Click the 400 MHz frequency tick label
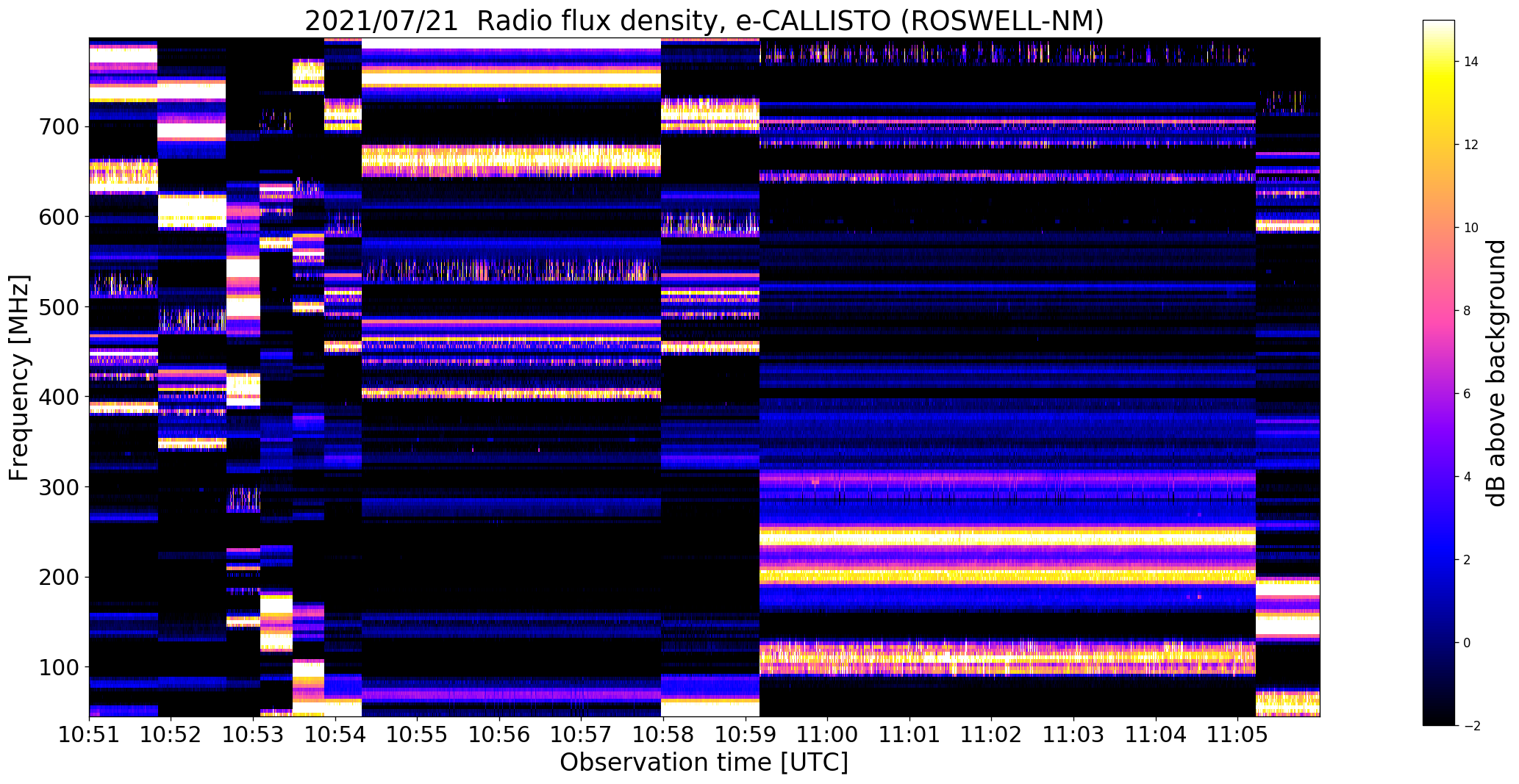This screenshot has height=784, width=1519. tap(58, 398)
